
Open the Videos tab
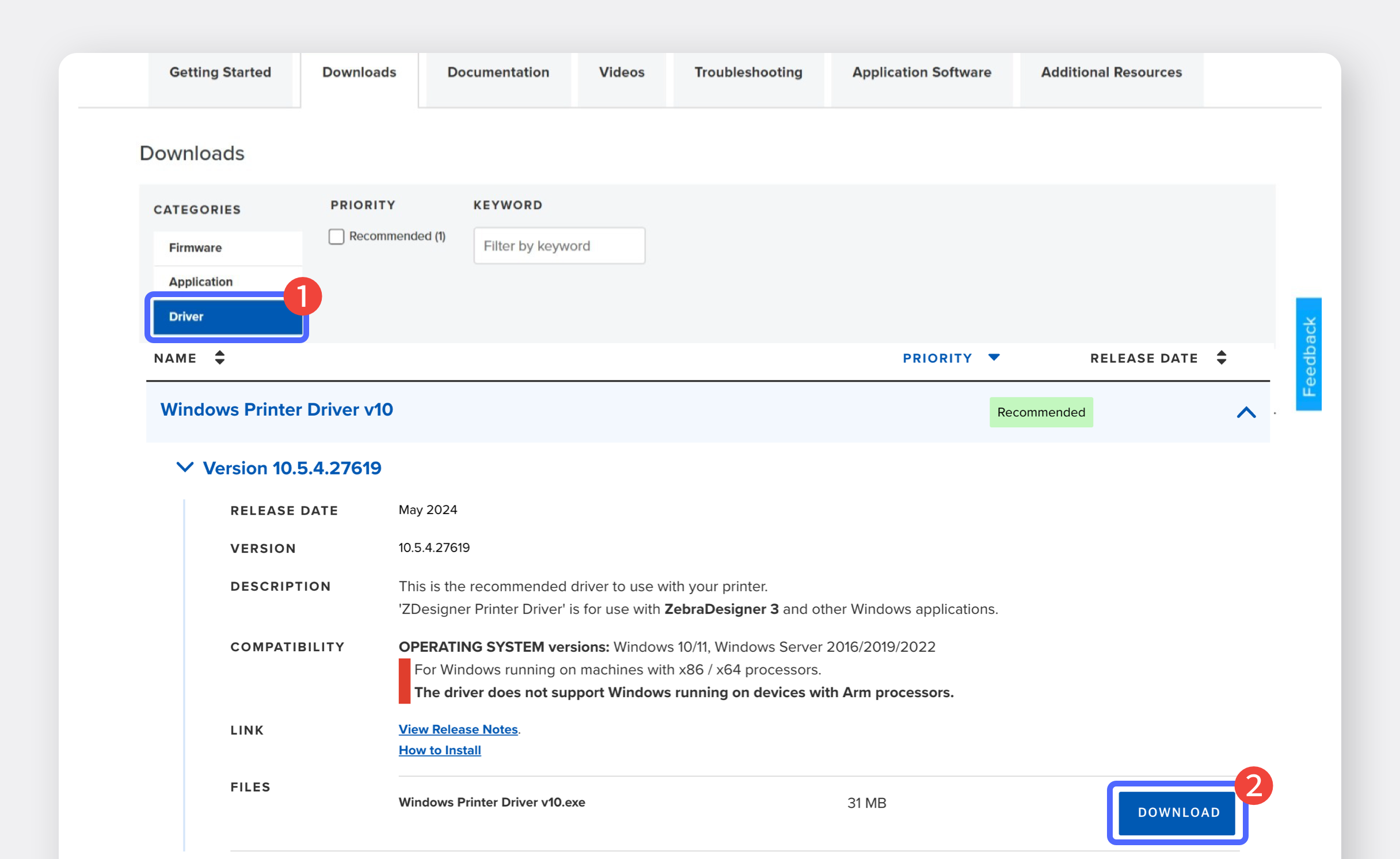[621, 73]
